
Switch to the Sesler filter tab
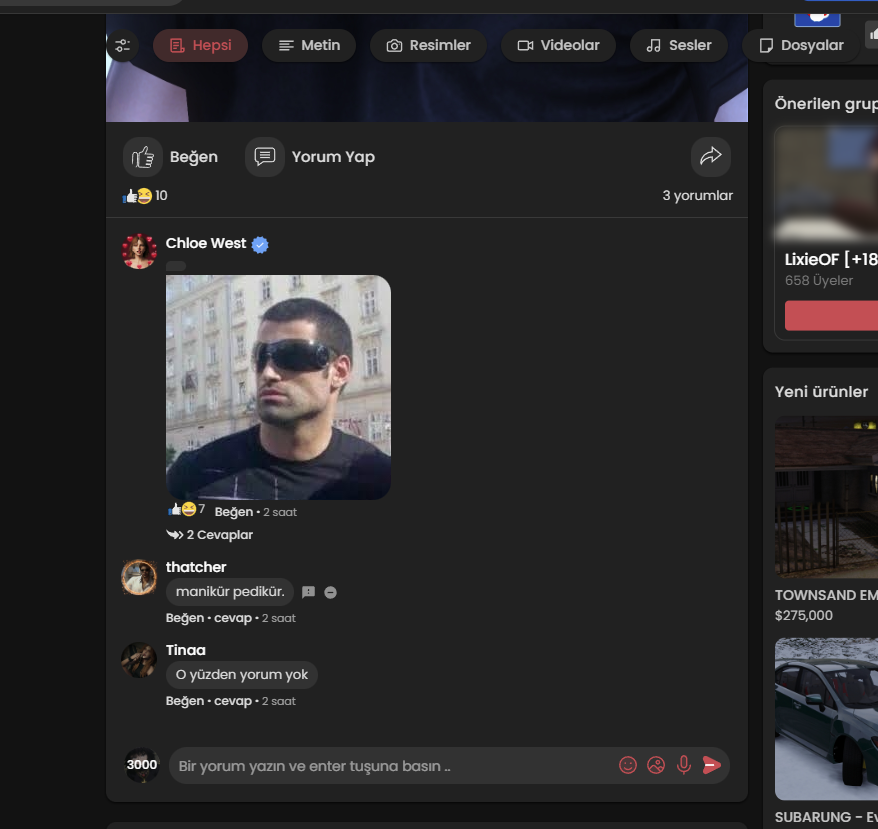(679, 45)
